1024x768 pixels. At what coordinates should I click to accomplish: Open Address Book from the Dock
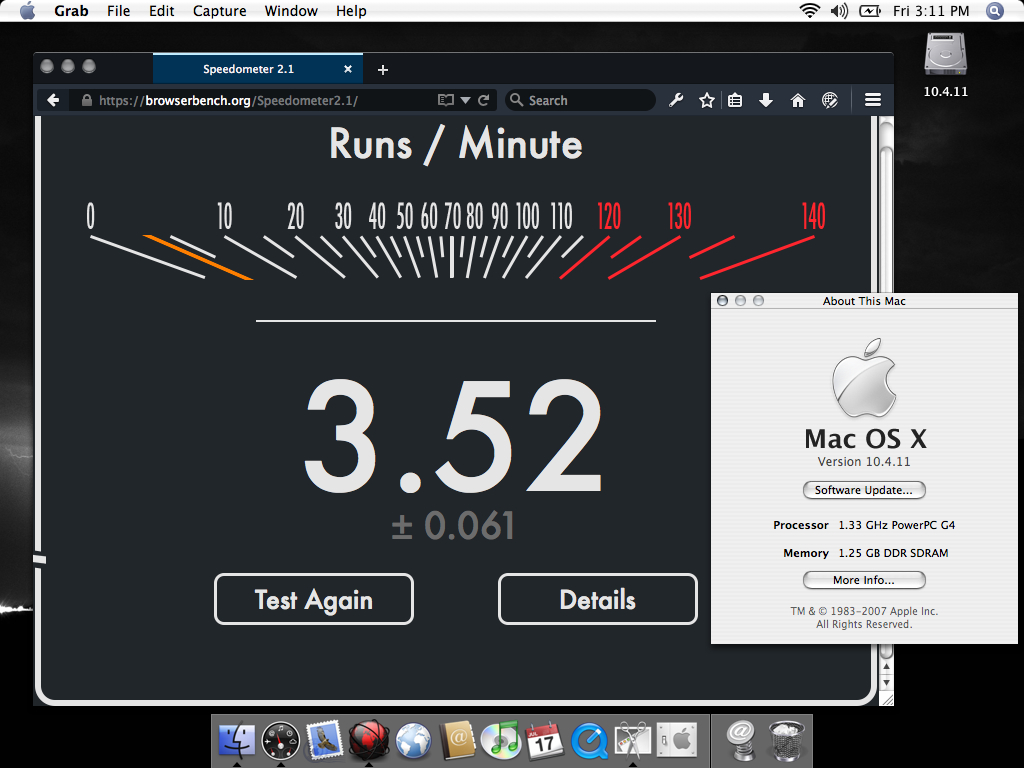pos(457,741)
